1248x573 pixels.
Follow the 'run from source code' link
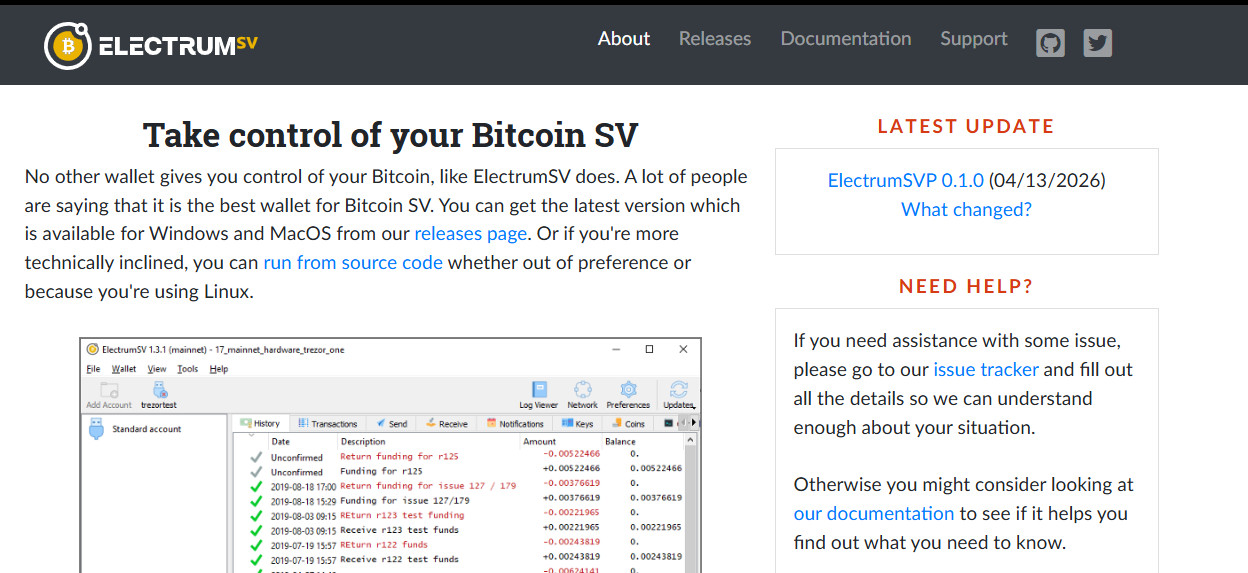(353, 263)
